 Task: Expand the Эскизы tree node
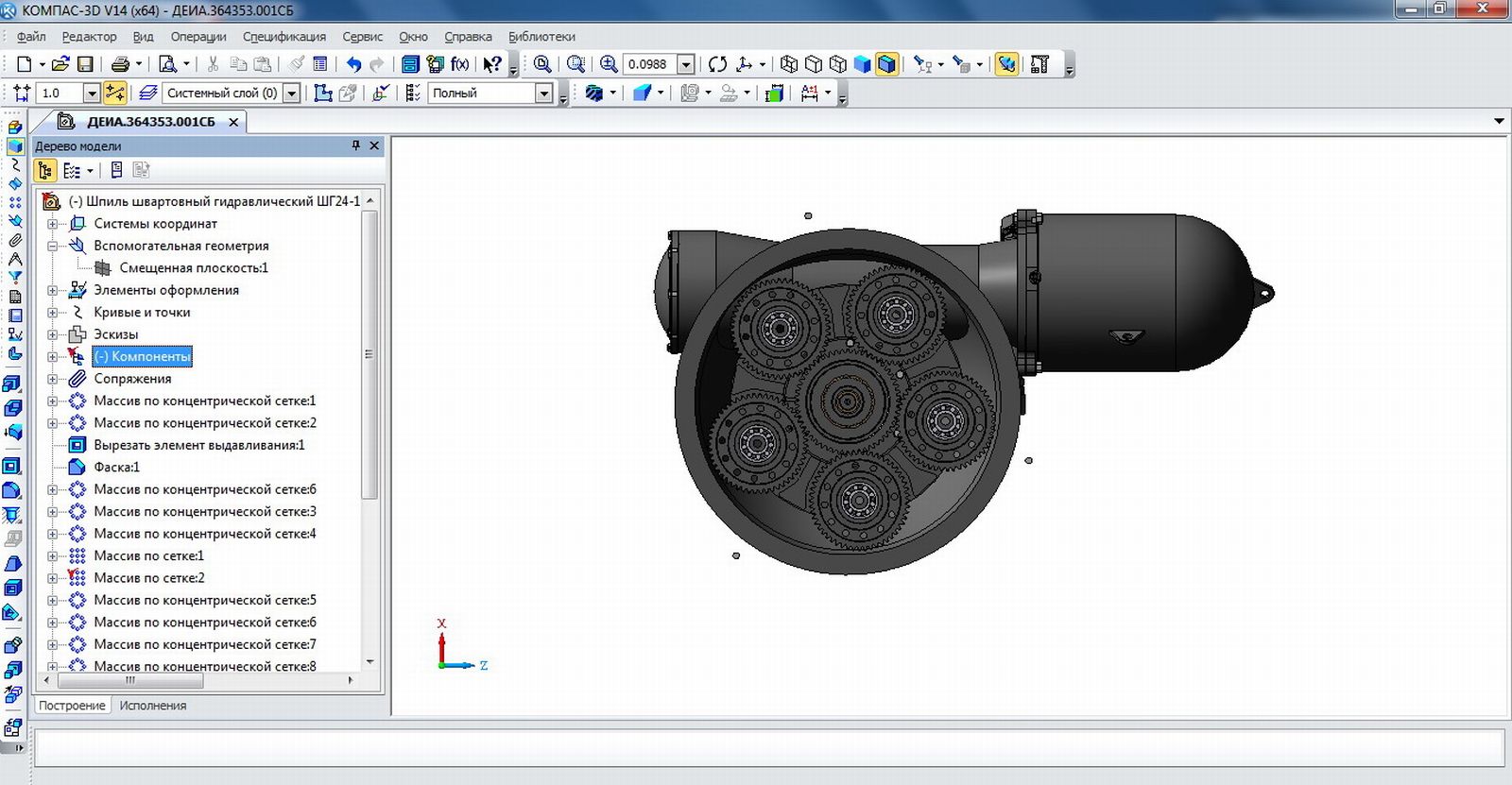pos(53,334)
